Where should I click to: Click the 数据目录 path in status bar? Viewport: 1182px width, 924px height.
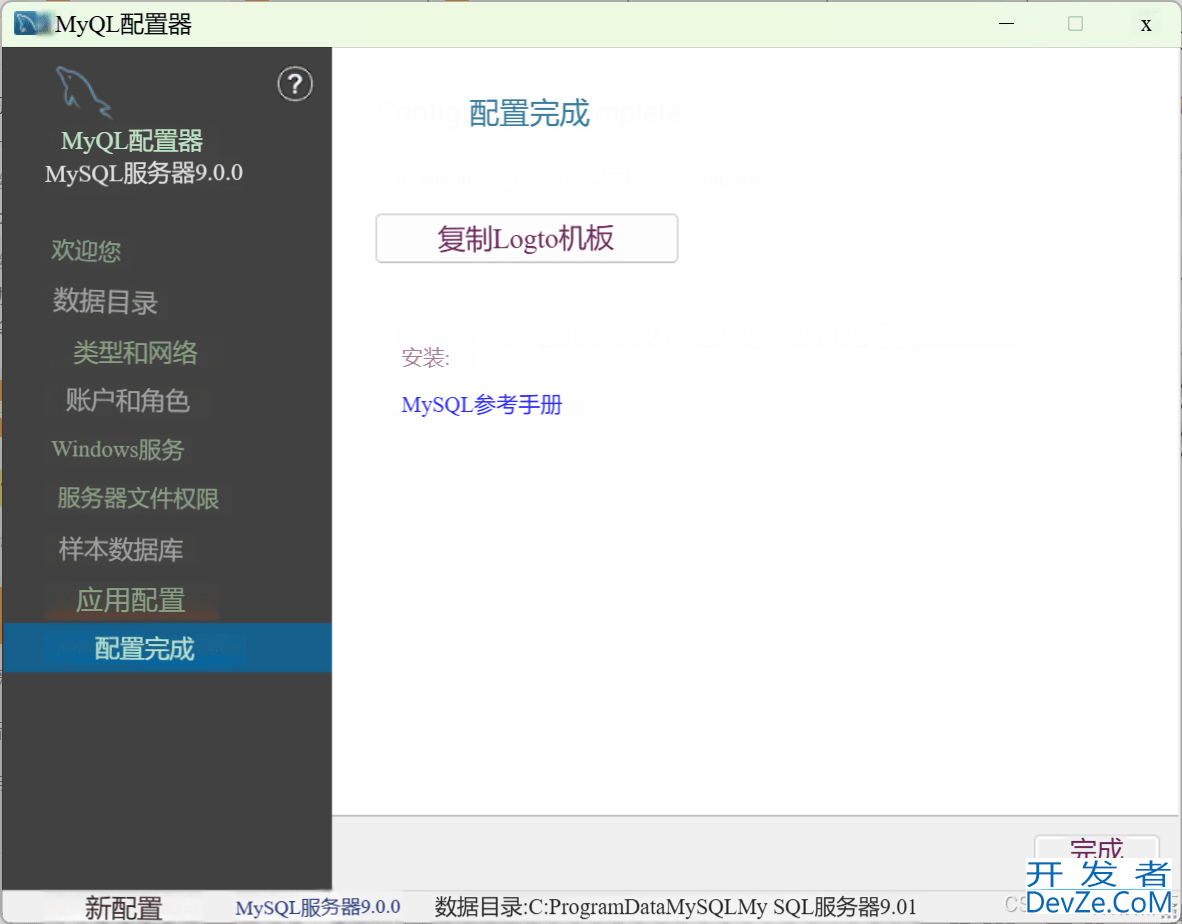tap(675, 907)
